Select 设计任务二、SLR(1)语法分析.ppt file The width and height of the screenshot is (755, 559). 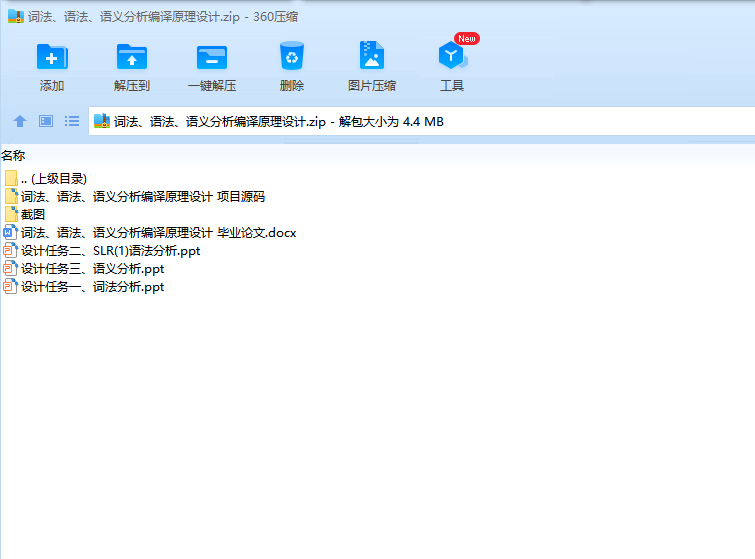pos(102,250)
